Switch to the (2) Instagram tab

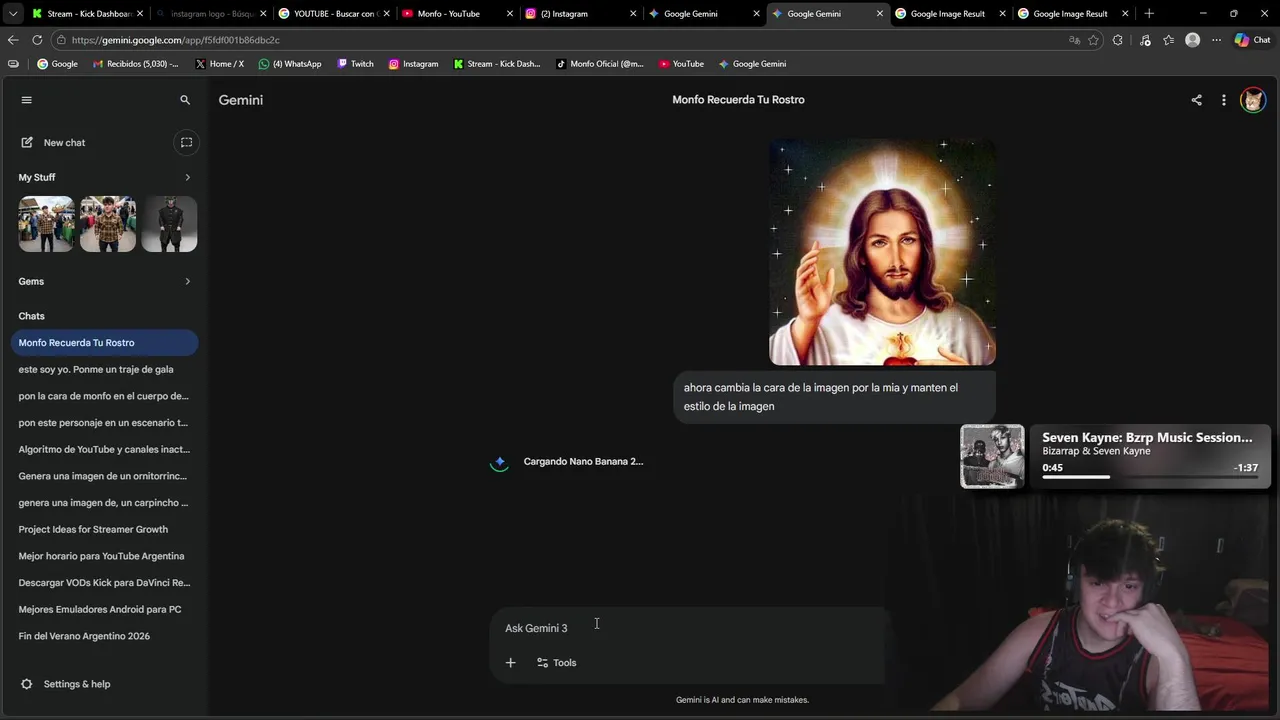click(x=580, y=14)
